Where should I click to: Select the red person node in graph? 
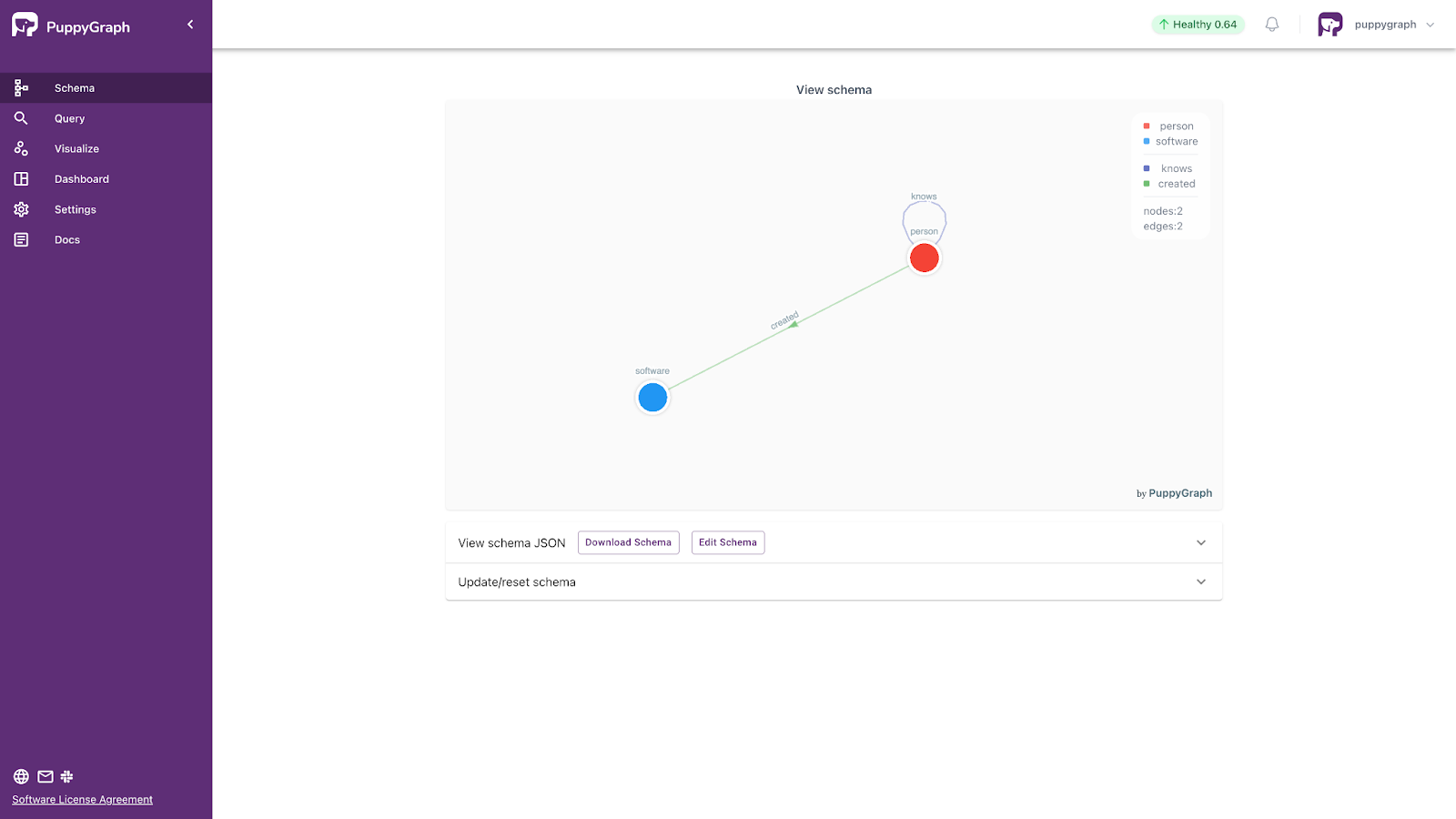pos(925,258)
